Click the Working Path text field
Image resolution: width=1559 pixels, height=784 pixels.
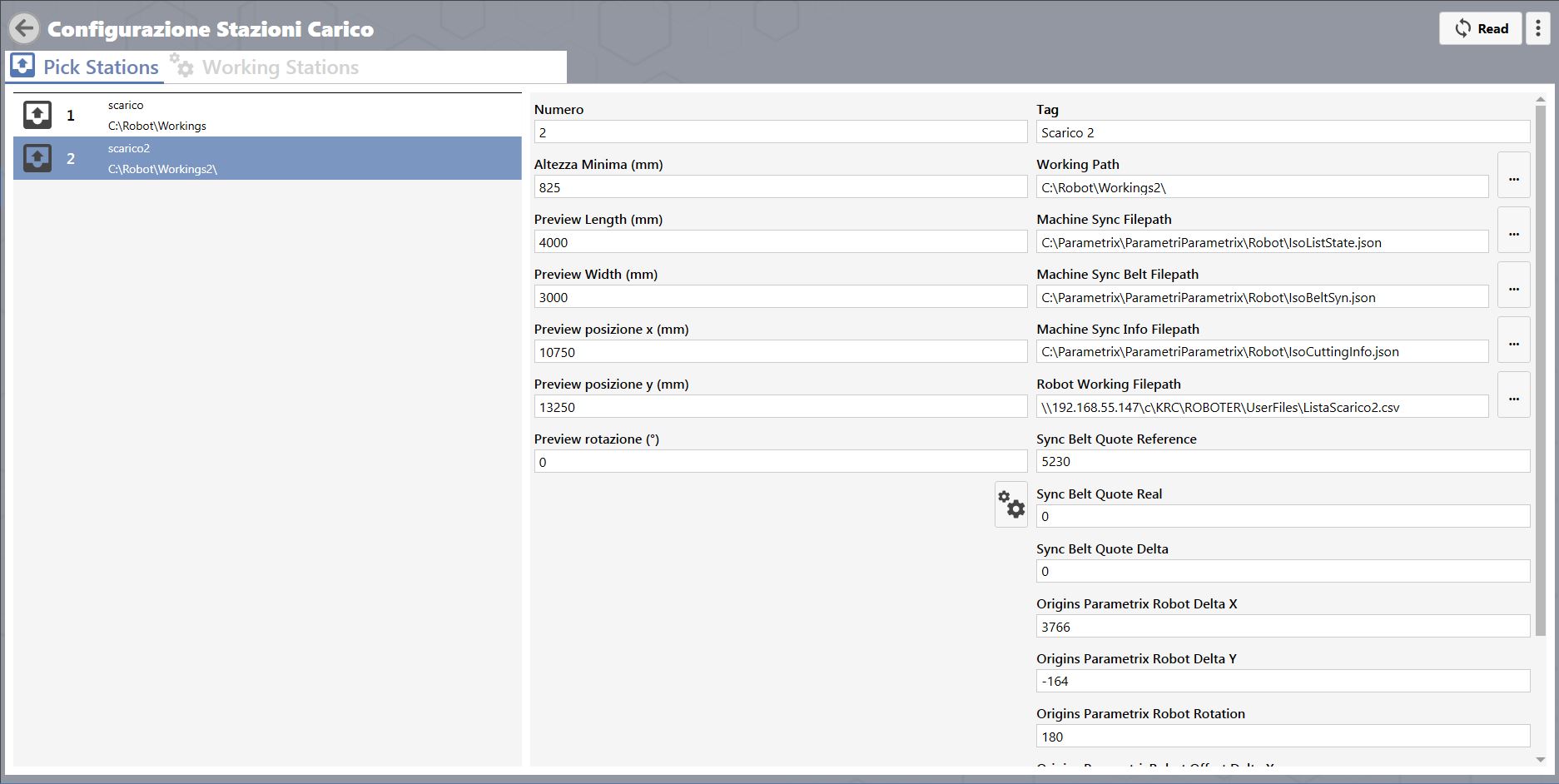[1262, 187]
